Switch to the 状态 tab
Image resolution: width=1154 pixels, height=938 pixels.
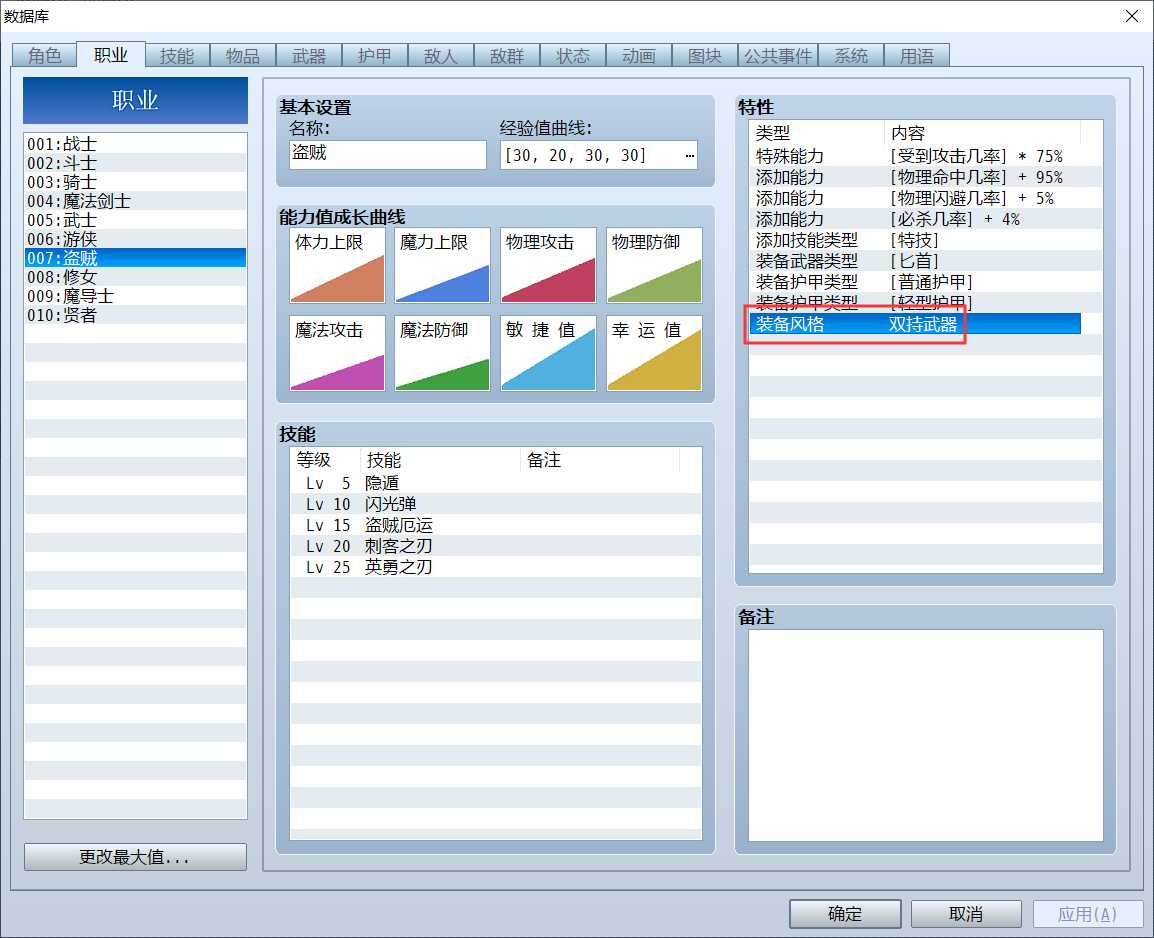tap(573, 56)
